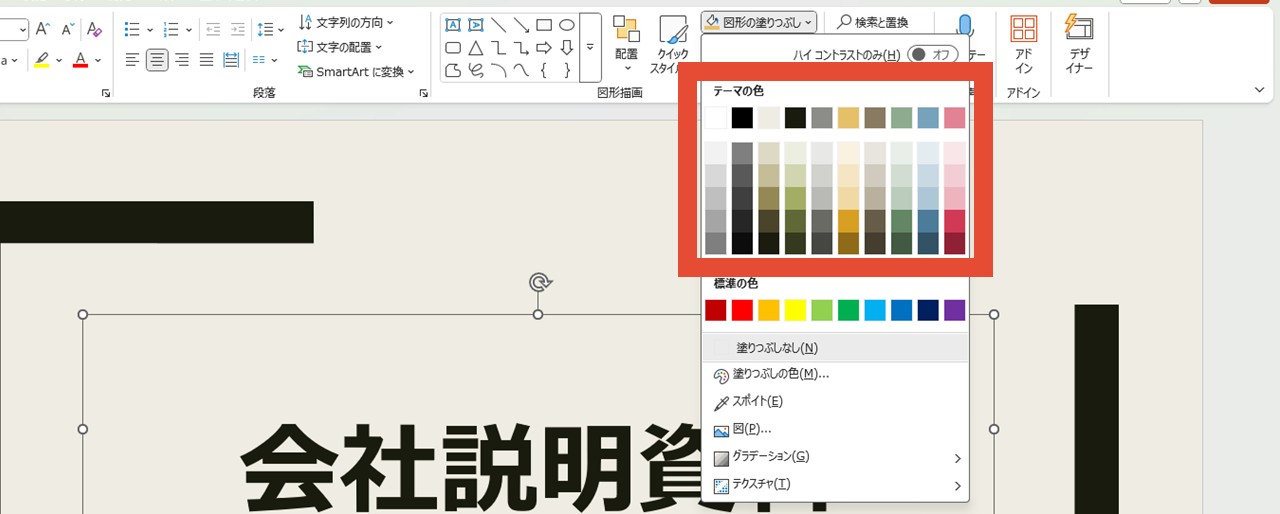Click the rotation handle above the text box
Image resolution: width=1280 pixels, height=514 pixels.
[540, 283]
